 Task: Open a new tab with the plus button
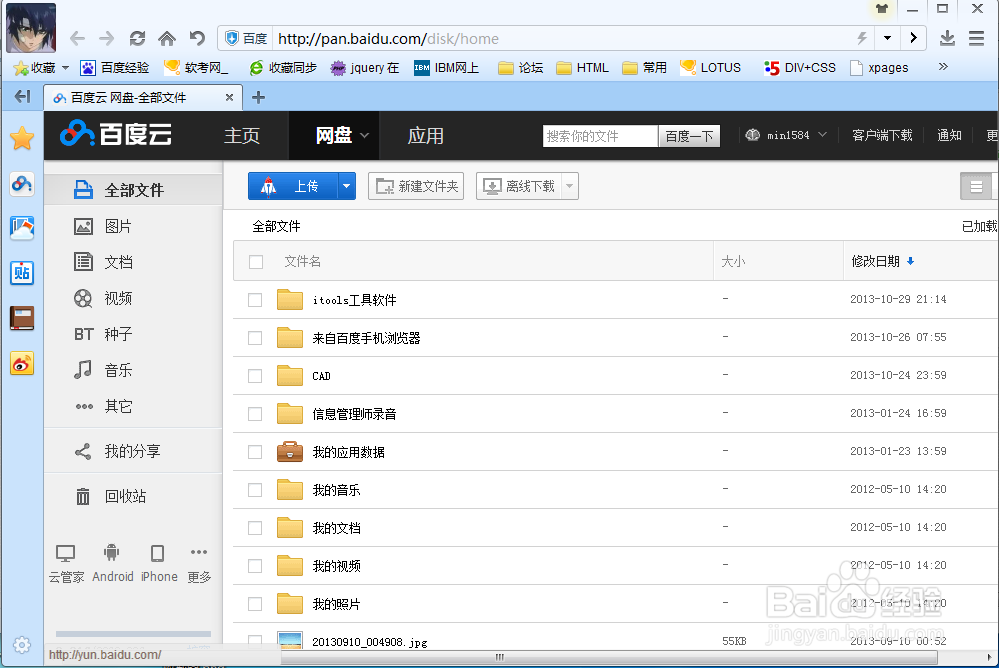point(258,97)
